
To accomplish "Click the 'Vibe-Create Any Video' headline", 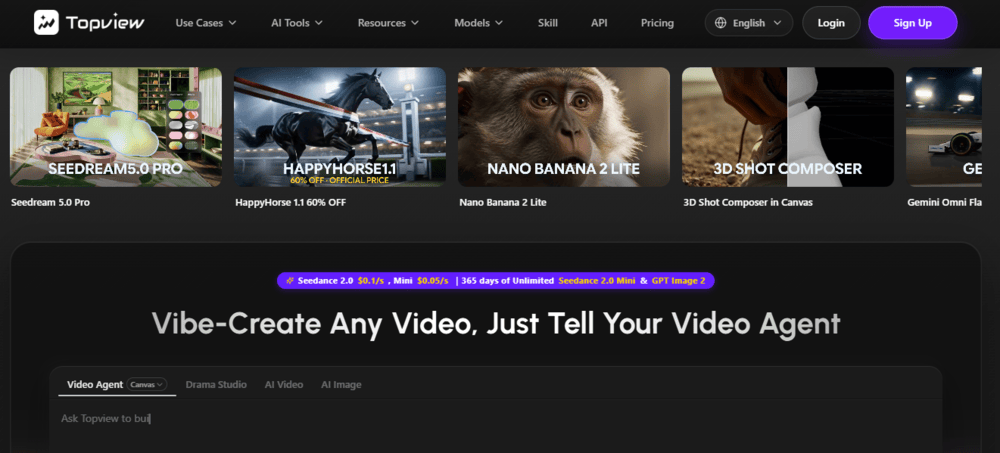I will point(496,323).
